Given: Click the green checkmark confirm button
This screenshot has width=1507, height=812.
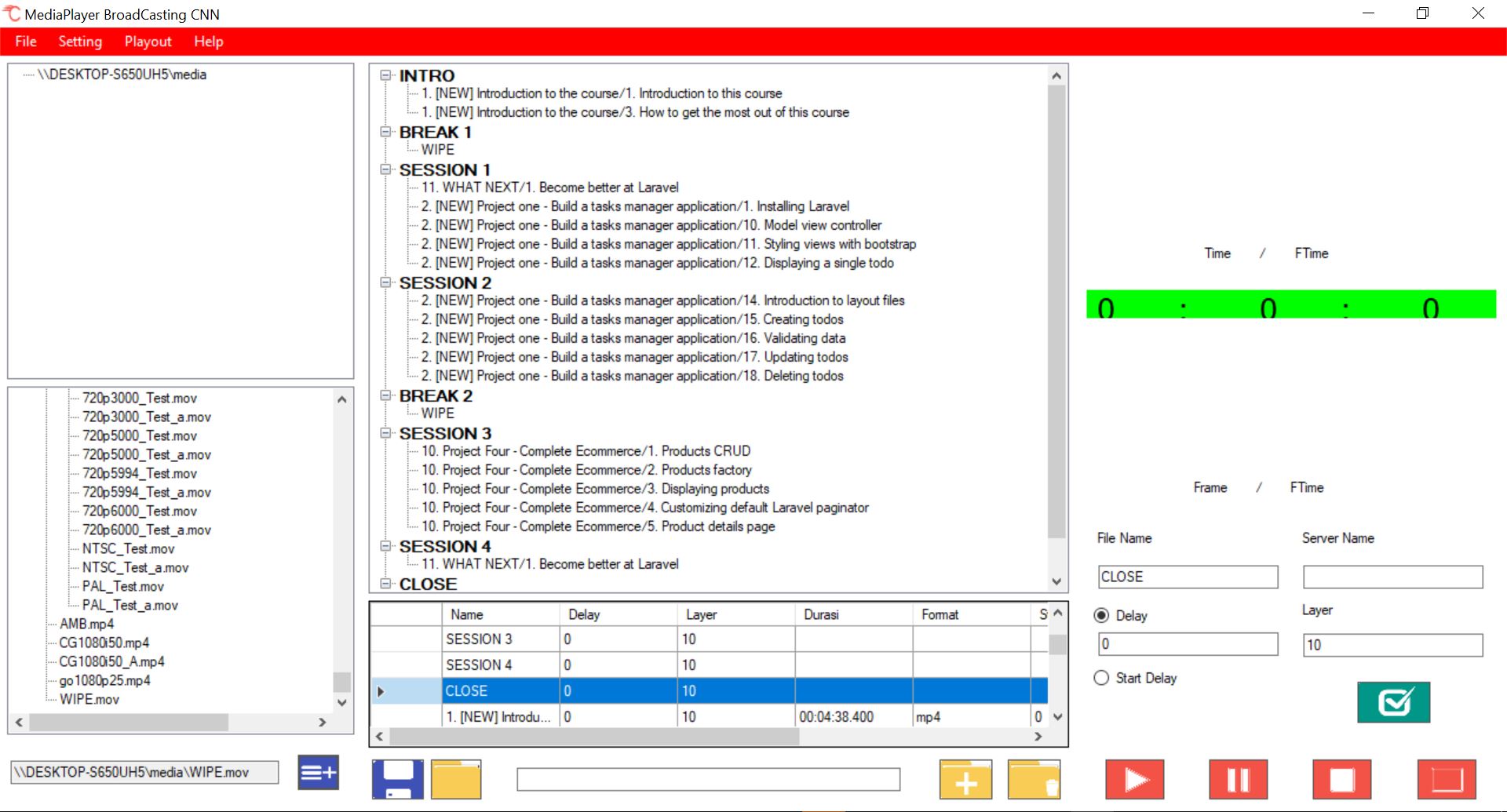Looking at the screenshot, I should coord(1395,702).
